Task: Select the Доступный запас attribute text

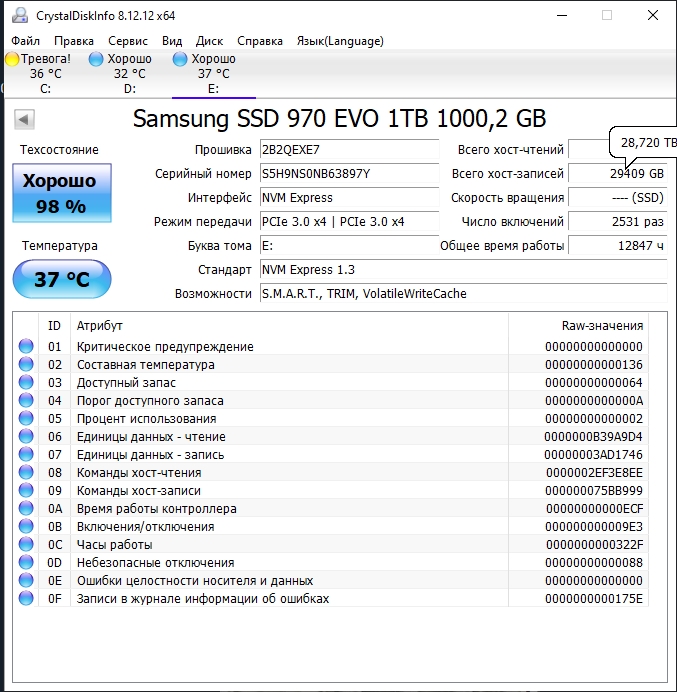Action: [126, 383]
